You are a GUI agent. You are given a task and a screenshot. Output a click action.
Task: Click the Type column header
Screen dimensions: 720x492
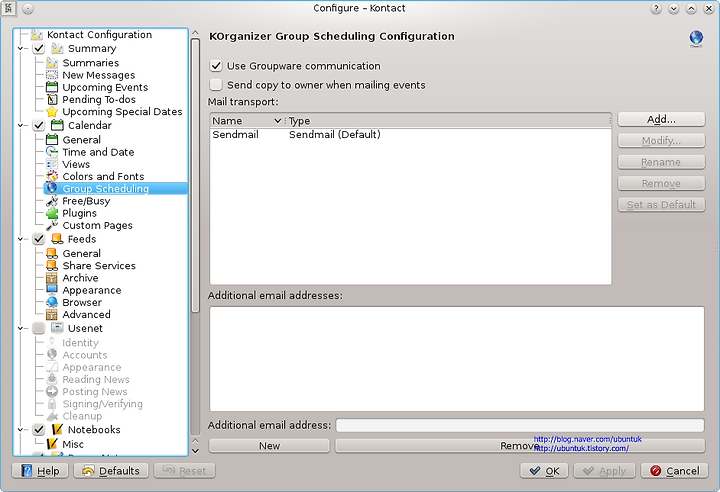[448, 121]
